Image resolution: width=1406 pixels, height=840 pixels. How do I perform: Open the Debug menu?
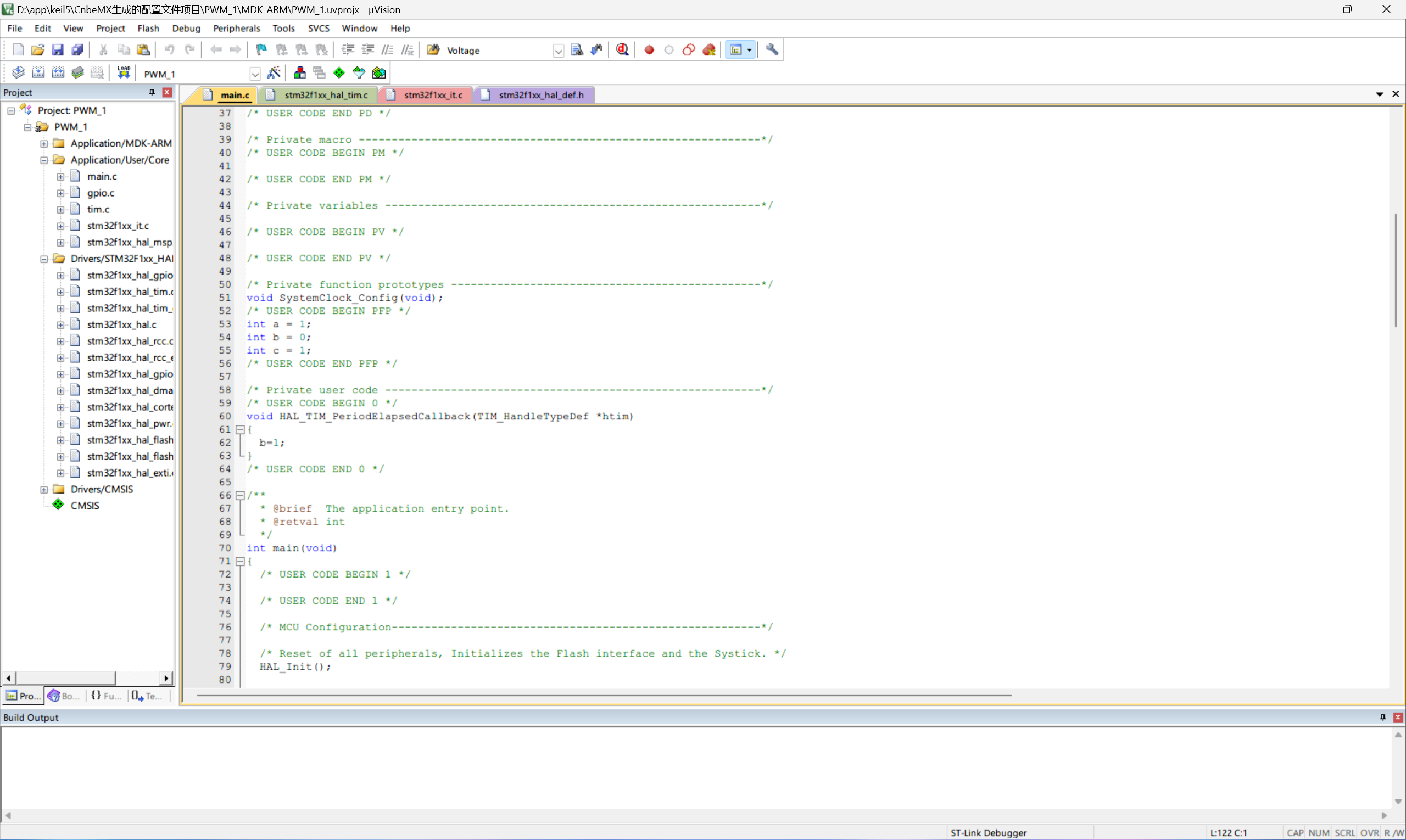(186, 29)
